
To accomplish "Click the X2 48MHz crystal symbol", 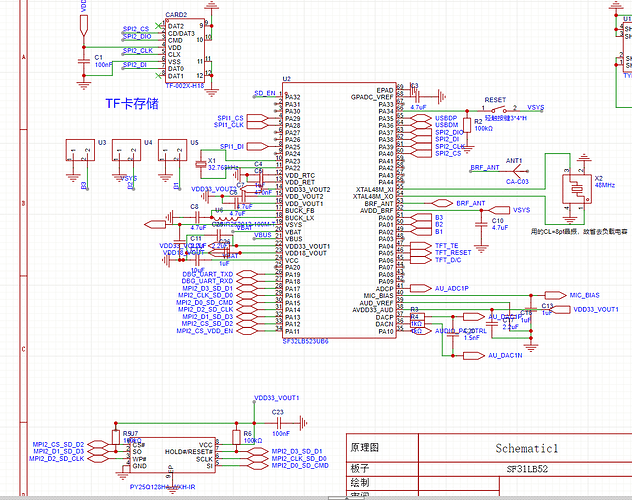I will (576, 191).
